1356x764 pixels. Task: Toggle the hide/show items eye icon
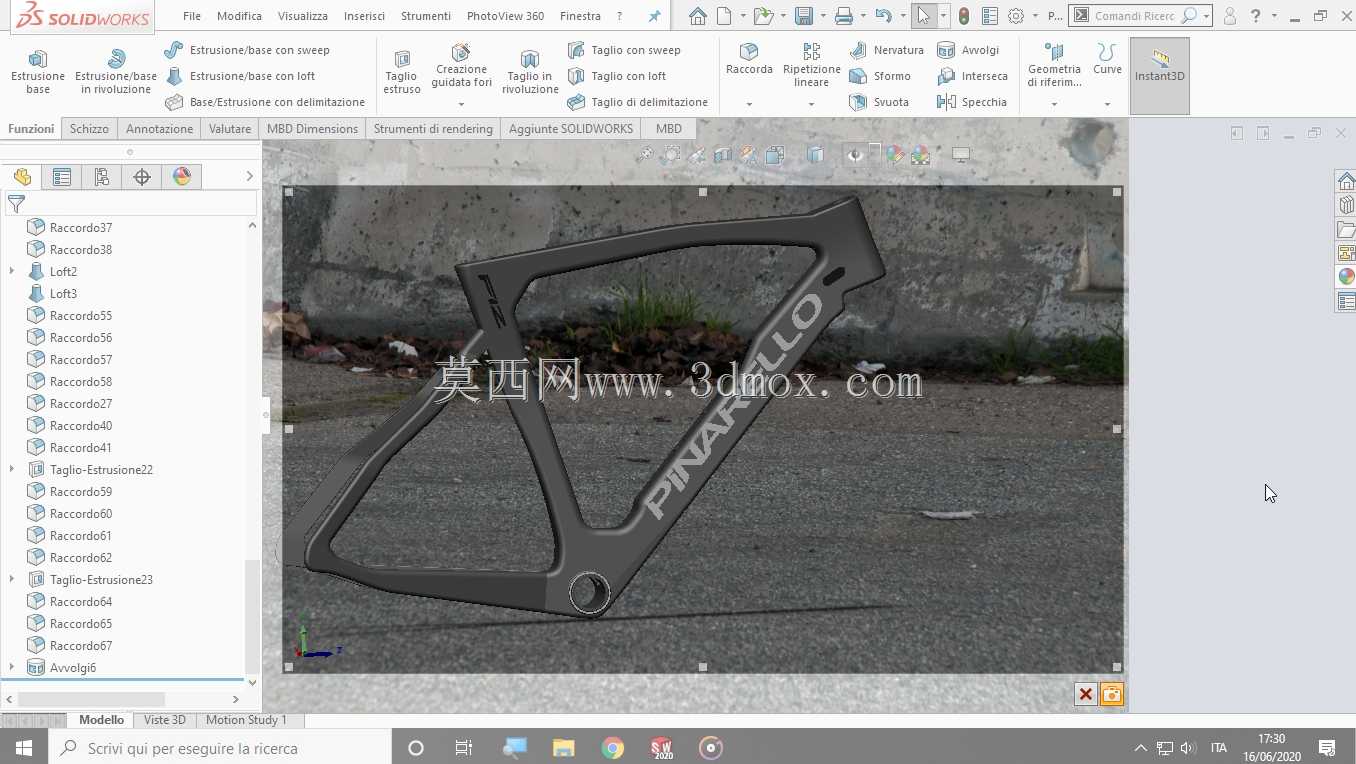(x=855, y=155)
